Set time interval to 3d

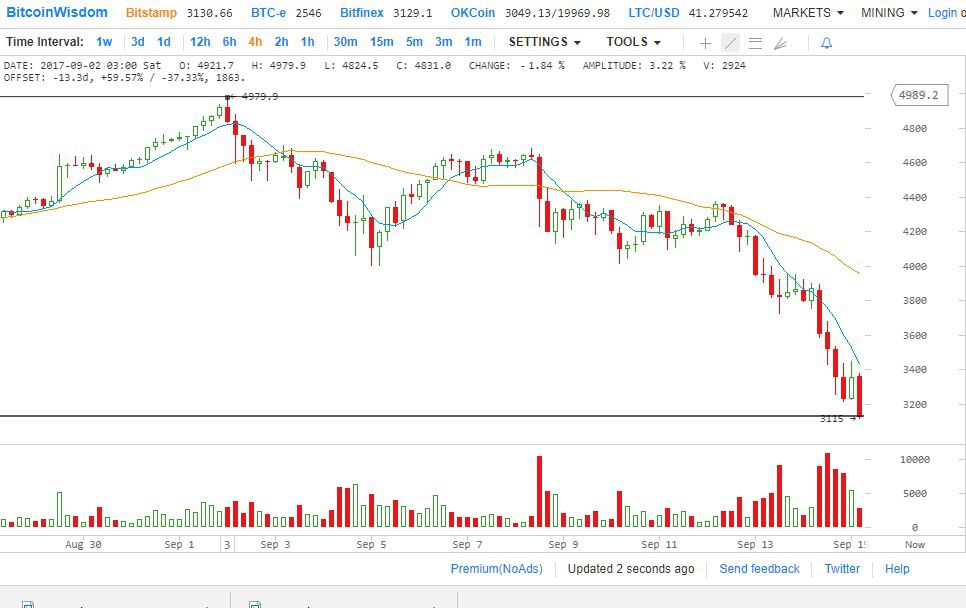[137, 42]
